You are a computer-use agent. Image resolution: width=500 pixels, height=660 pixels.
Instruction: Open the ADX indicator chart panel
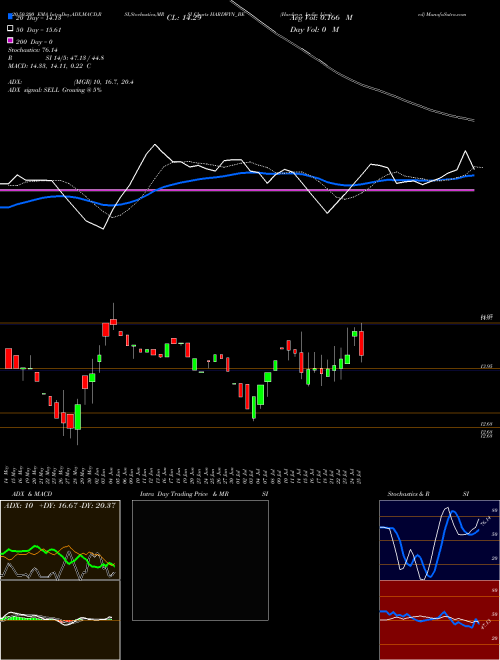coord(60,540)
